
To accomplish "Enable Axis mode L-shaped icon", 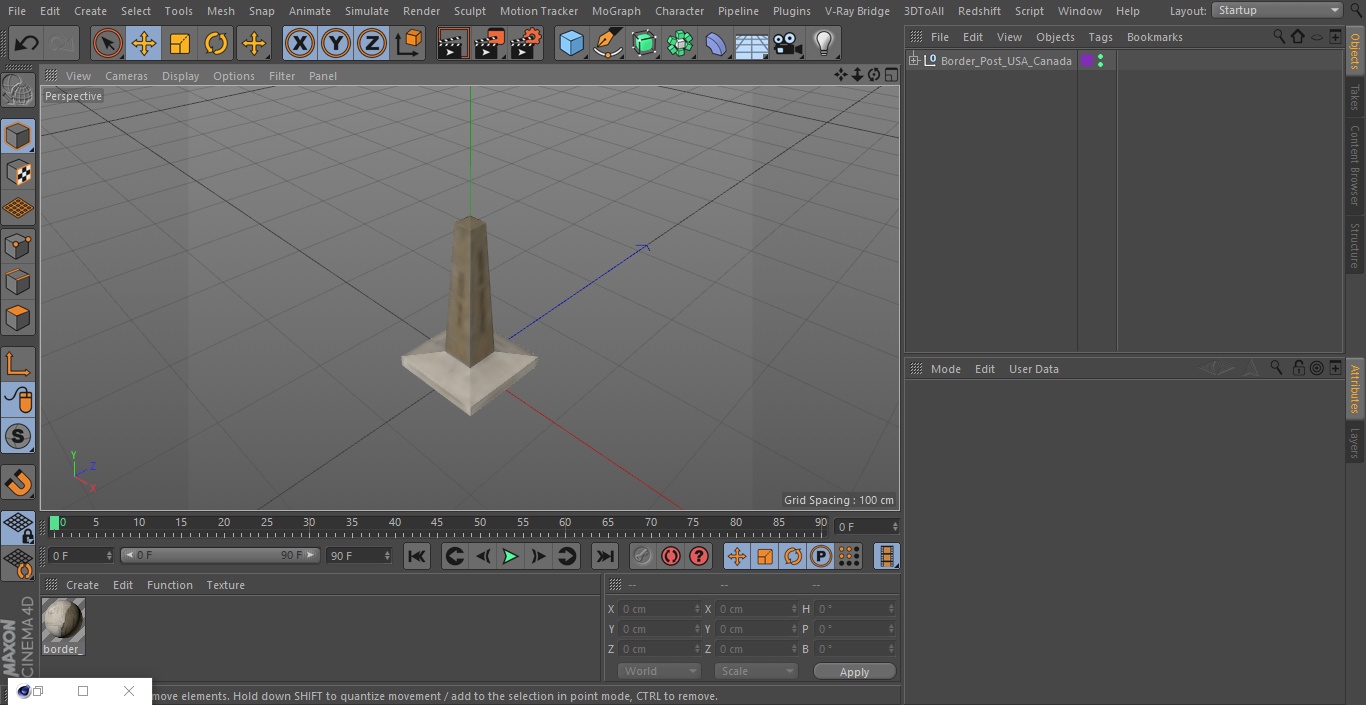I will (18, 364).
